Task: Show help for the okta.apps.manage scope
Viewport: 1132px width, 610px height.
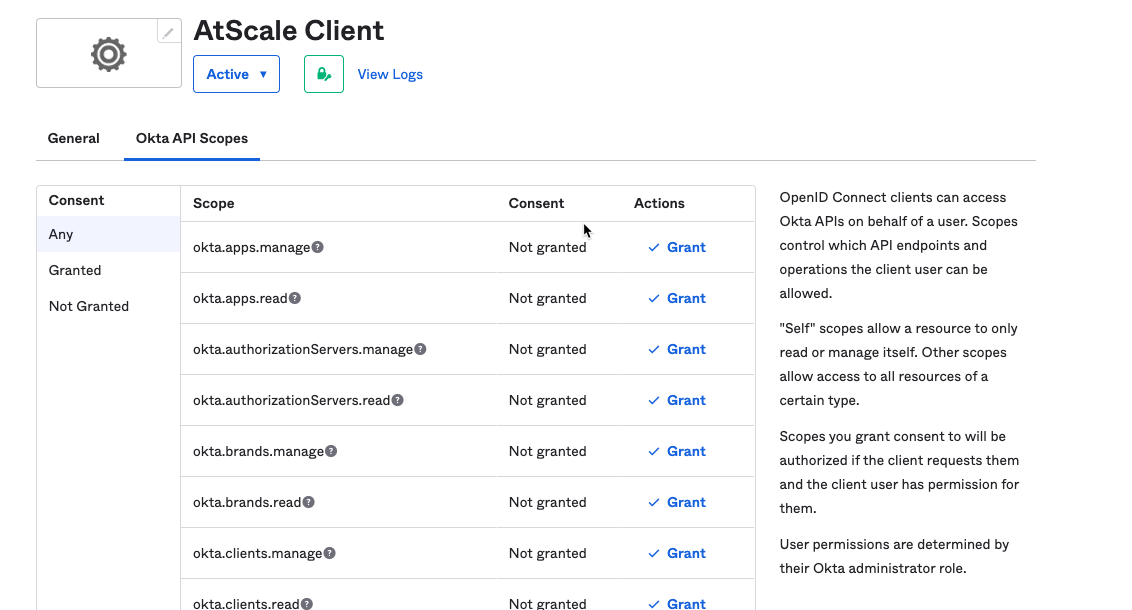Action: click(318, 247)
